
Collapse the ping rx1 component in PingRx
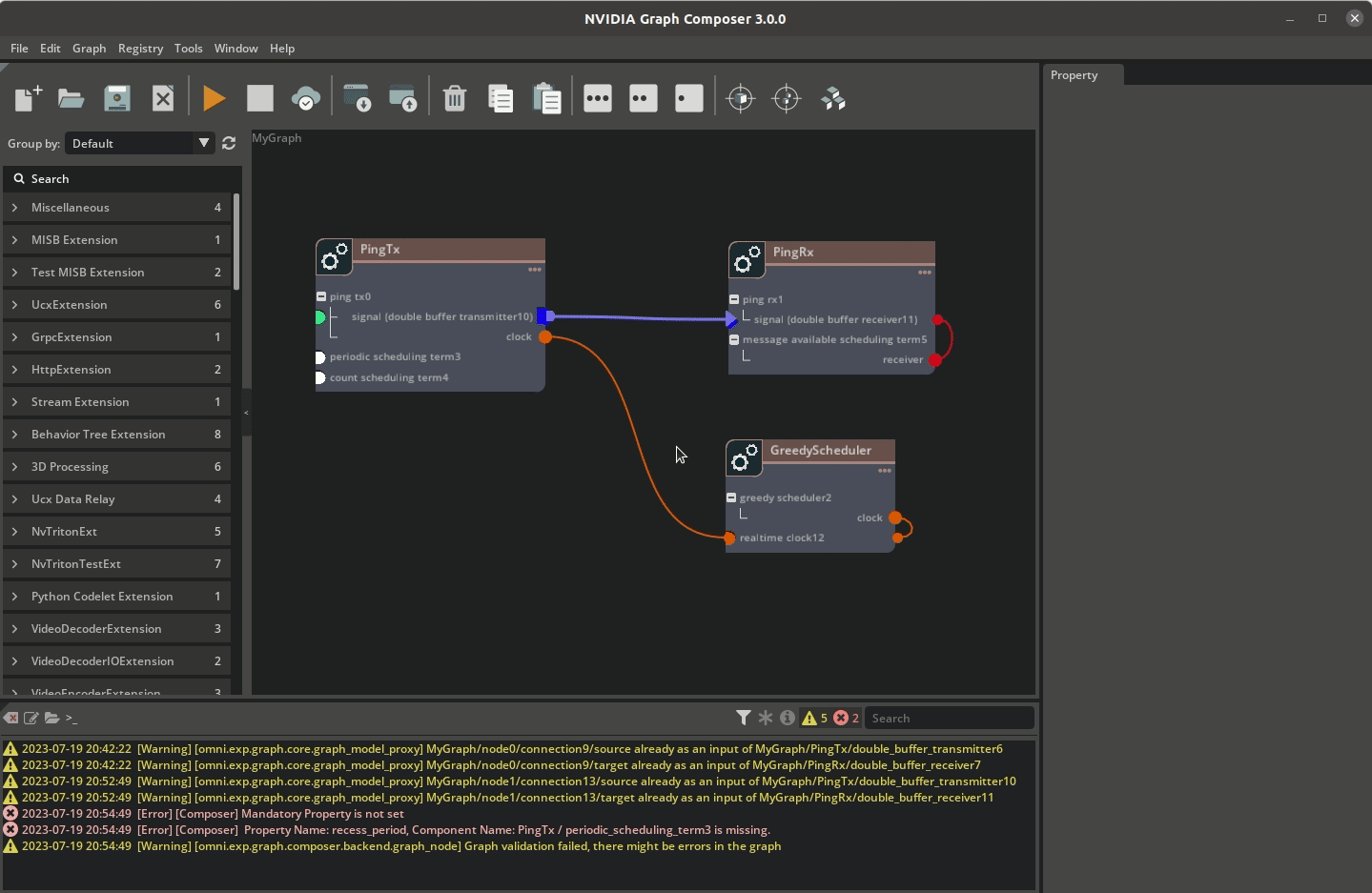coord(734,299)
